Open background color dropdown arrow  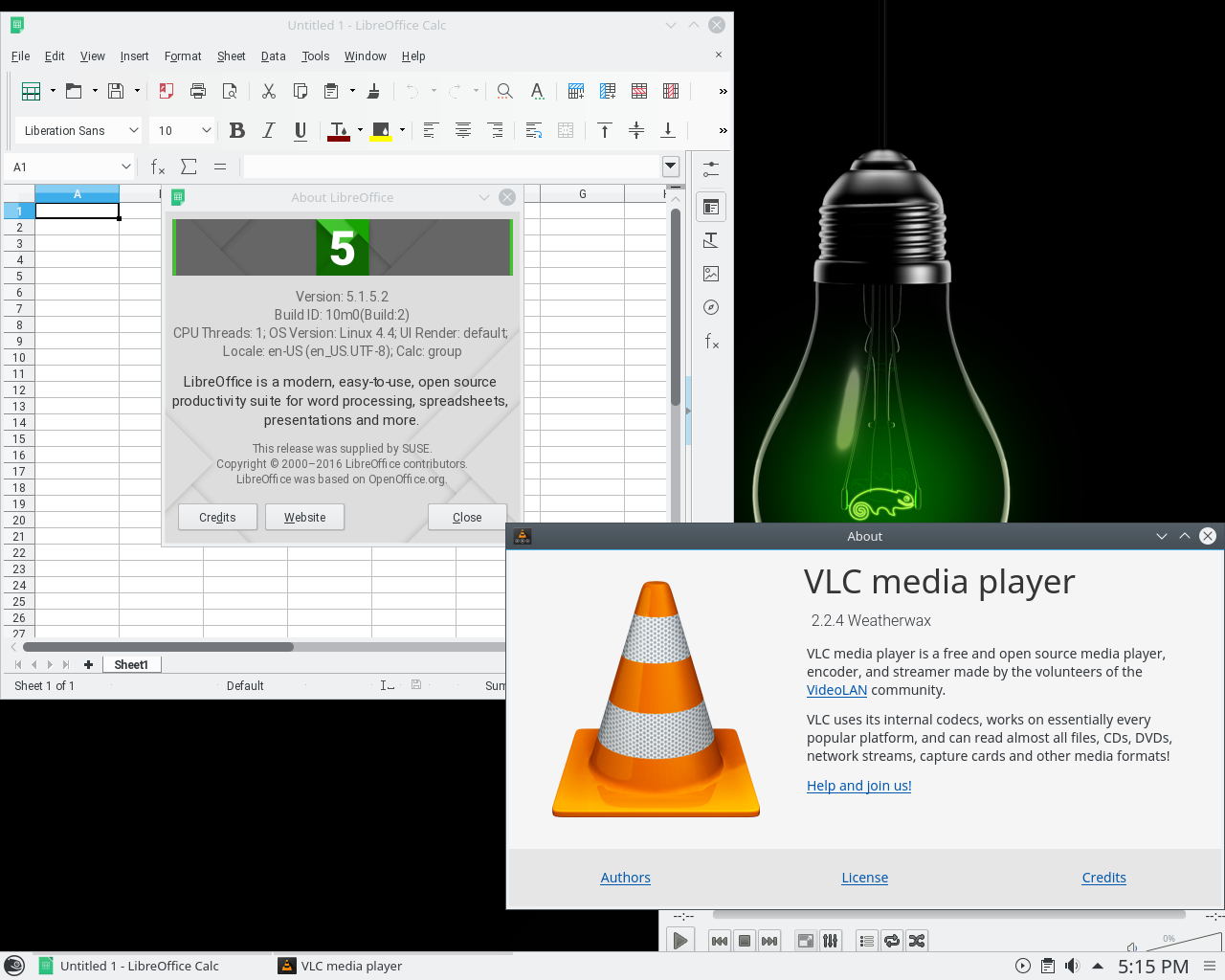coord(402,130)
